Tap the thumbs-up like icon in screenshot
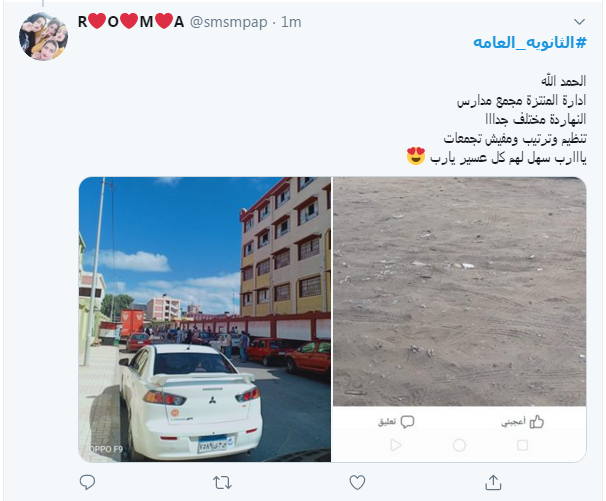This screenshot has width=606, height=501. (x=537, y=422)
